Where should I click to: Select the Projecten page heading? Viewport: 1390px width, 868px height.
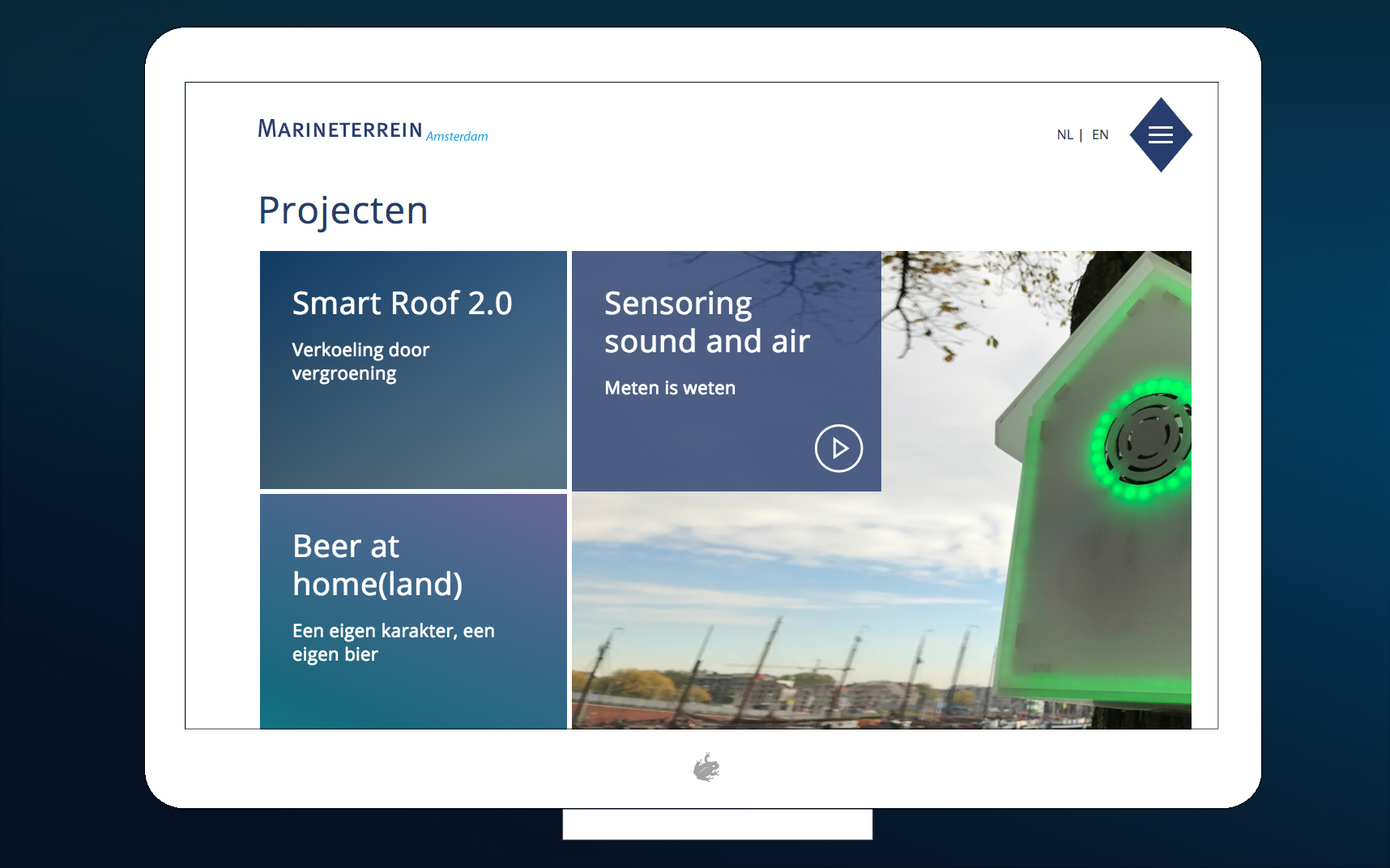343,211
